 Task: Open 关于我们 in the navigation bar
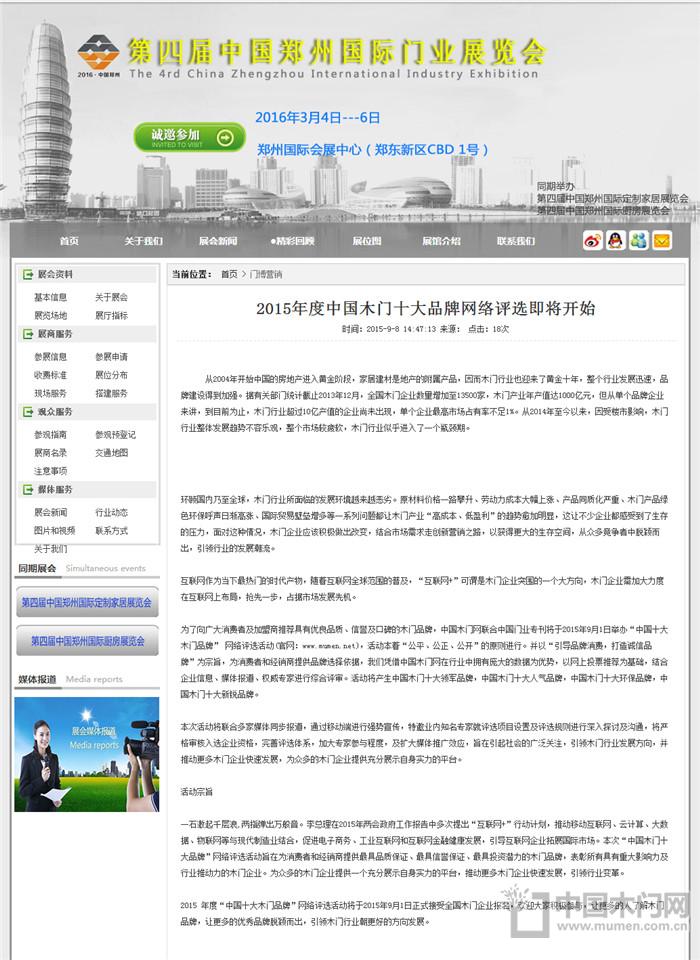(144, 241)
